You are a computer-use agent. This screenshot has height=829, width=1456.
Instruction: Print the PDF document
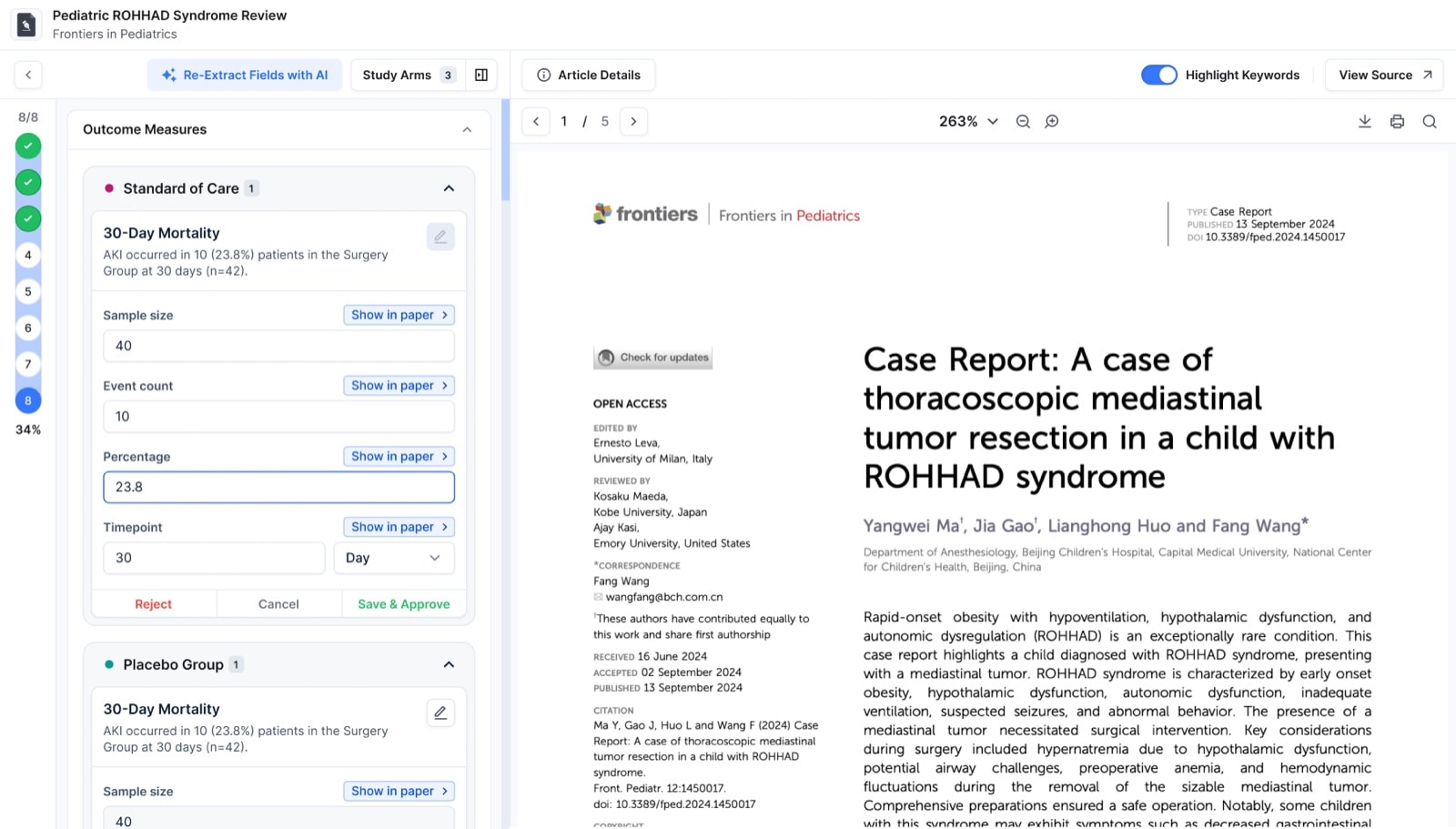(1397, 121)
